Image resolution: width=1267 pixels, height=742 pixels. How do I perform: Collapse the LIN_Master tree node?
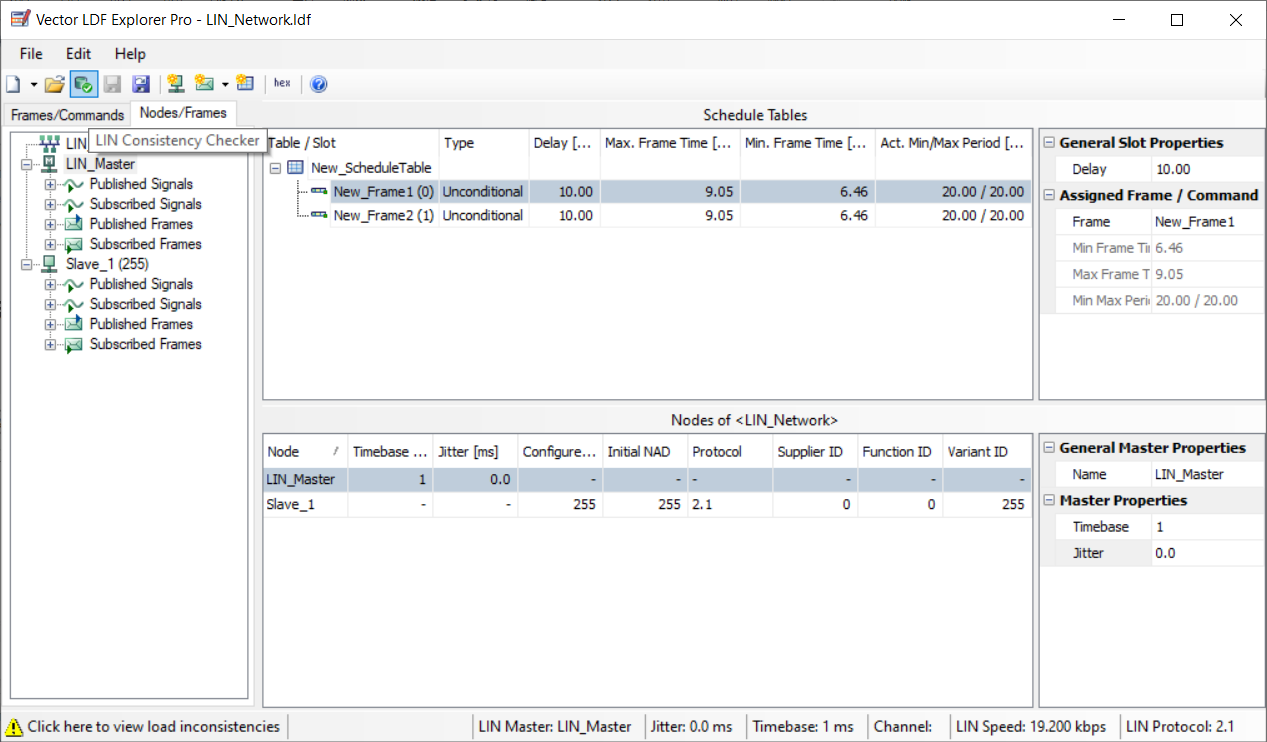[x=27, y=164]
